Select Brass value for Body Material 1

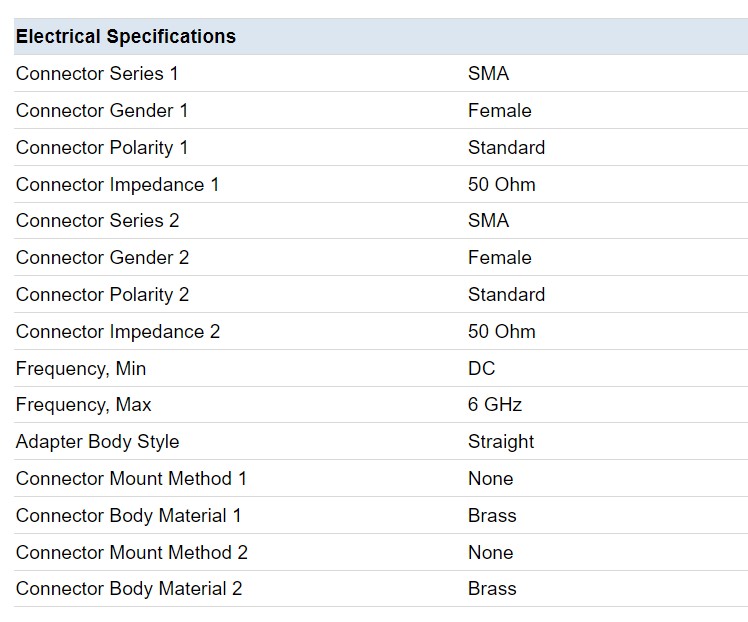(492, 516)
